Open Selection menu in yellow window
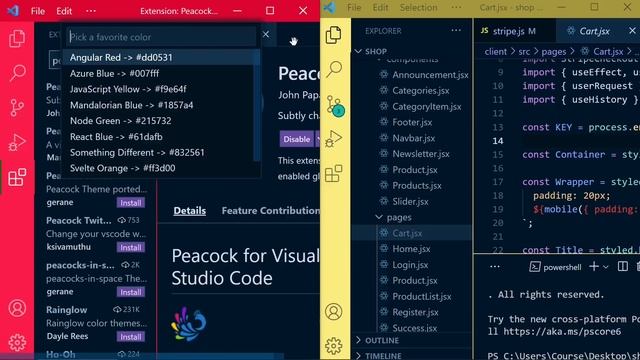This screenshot has width=640, height=360. [418, 7]
